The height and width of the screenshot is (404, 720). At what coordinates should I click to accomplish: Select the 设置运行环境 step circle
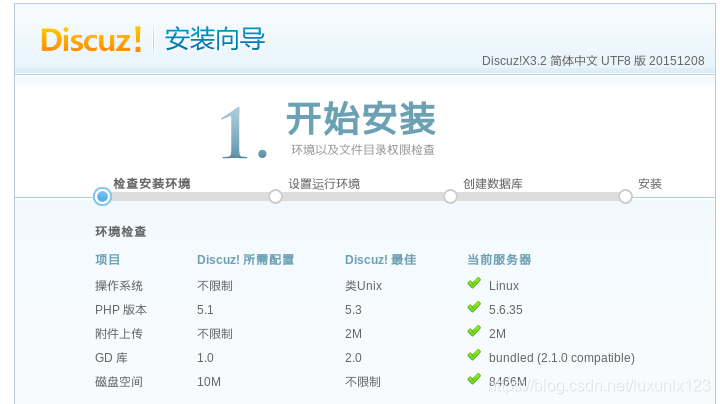276,196
